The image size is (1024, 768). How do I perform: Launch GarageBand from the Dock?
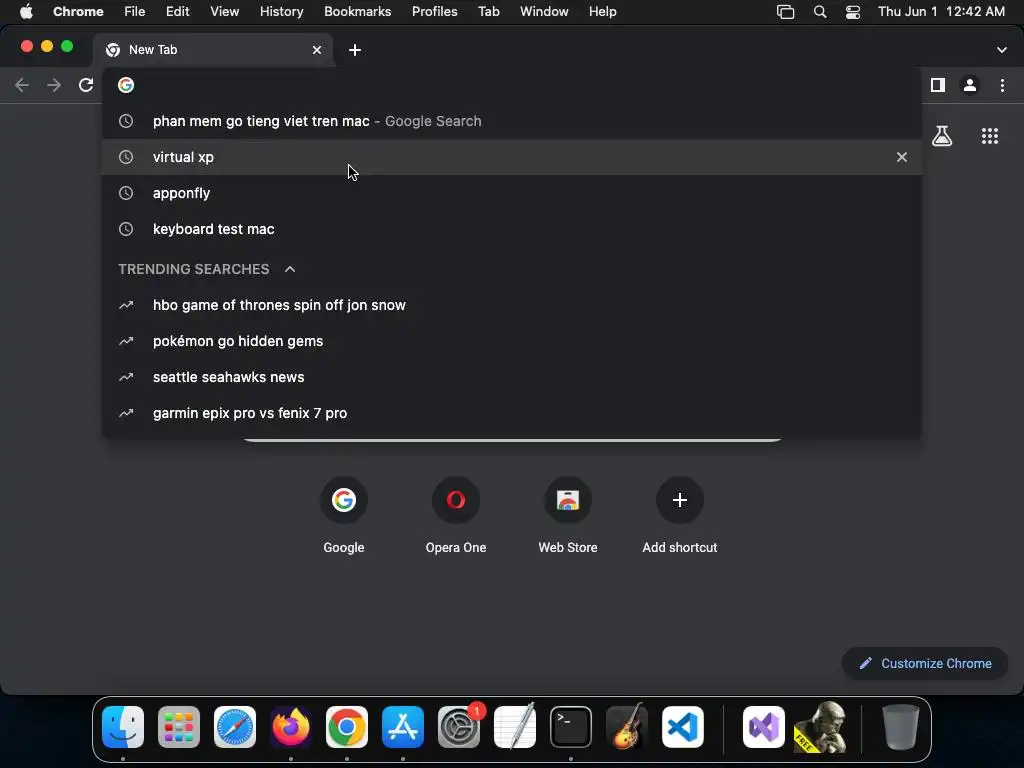point(627,727)
